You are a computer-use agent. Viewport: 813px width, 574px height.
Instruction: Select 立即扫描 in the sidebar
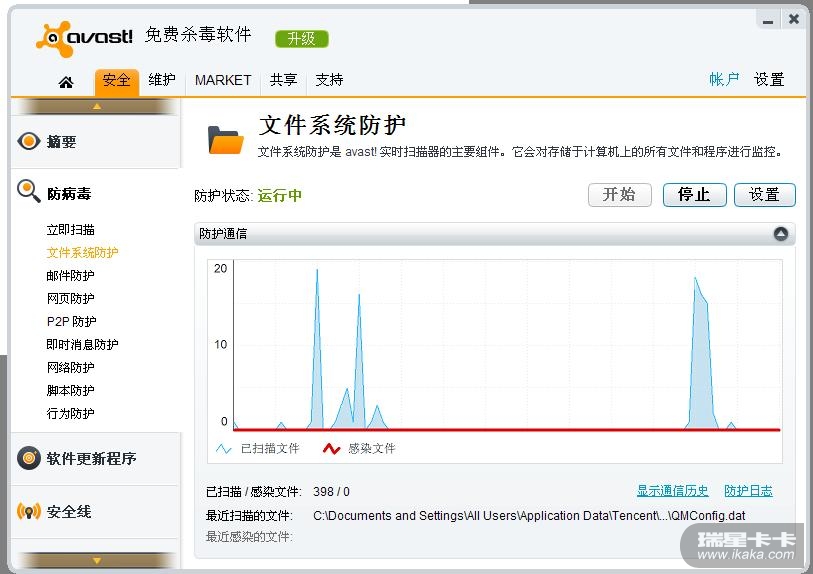click(71, 230)
